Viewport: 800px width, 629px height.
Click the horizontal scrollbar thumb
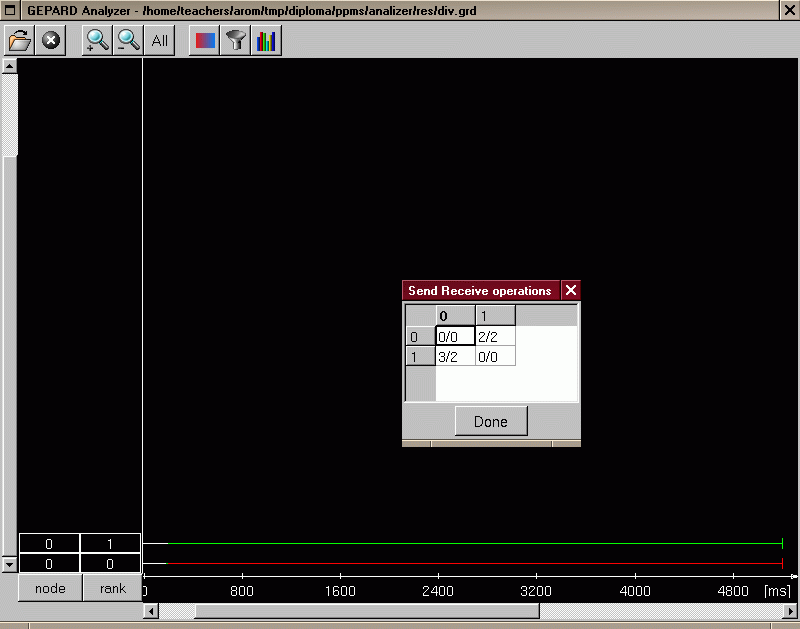(366, 610)
